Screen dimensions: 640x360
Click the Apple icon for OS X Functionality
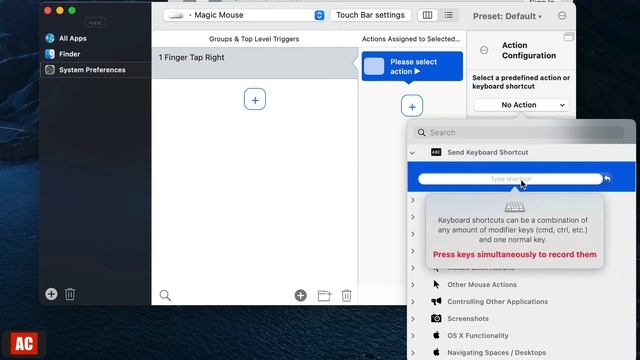[x=436, y=335]
